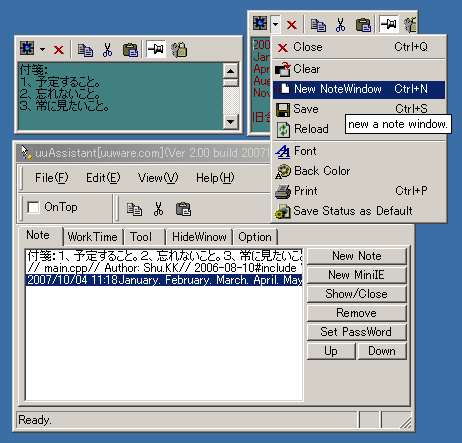Click the copy icon next to OnTop
This screenshot has height=443, width=462.
click(134, 209)
